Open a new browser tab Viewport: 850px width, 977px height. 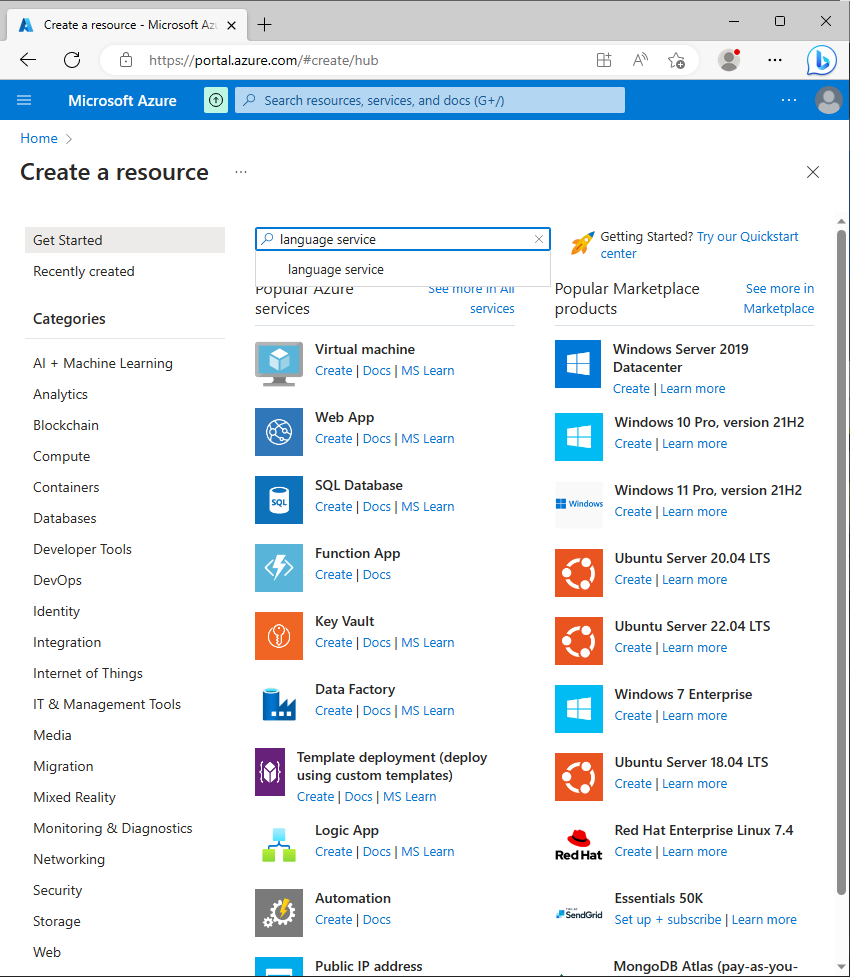point(264,25)
